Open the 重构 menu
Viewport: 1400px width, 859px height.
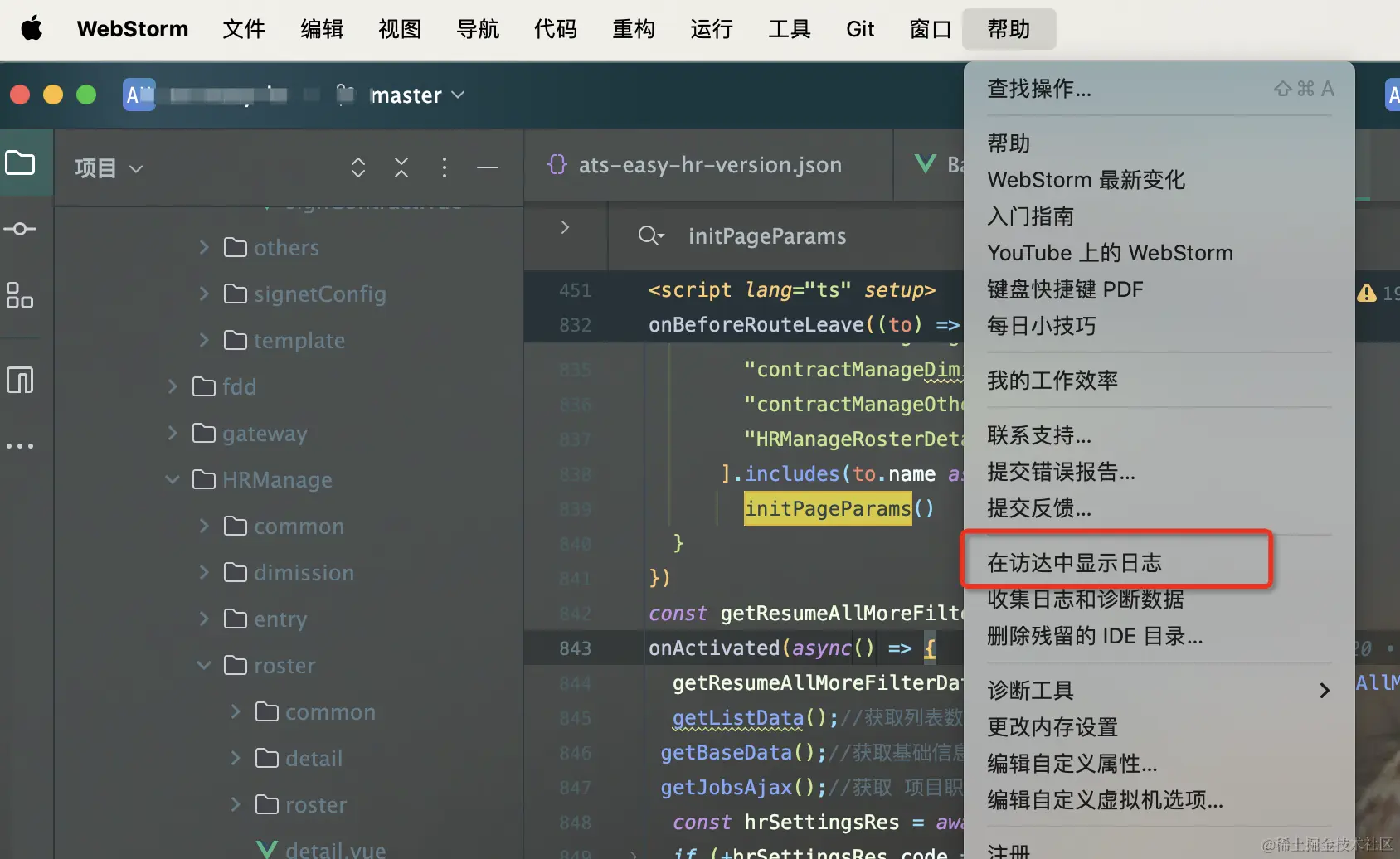(634, 29)
